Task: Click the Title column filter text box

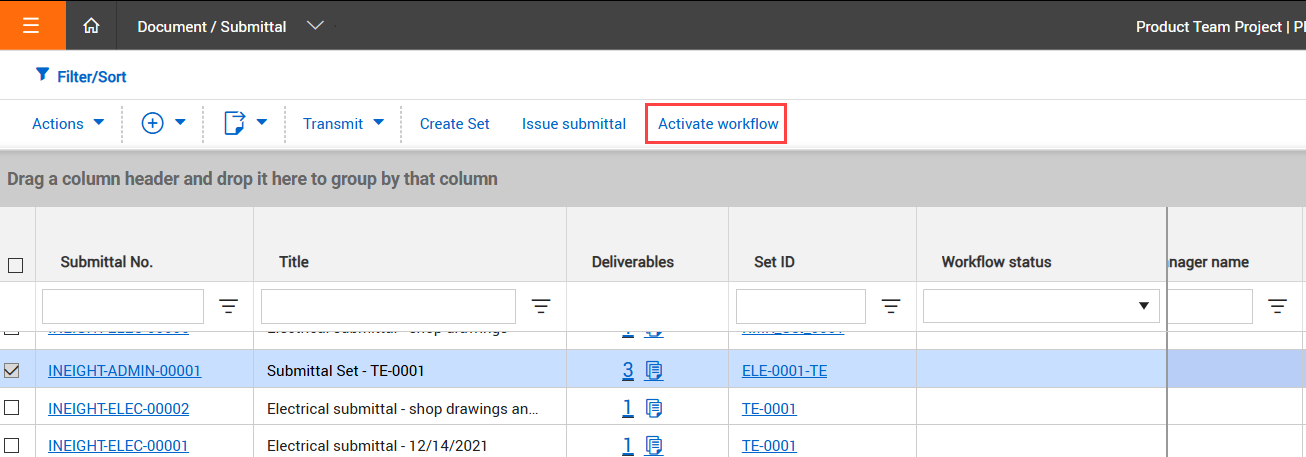Action: (x=388, y=307)
